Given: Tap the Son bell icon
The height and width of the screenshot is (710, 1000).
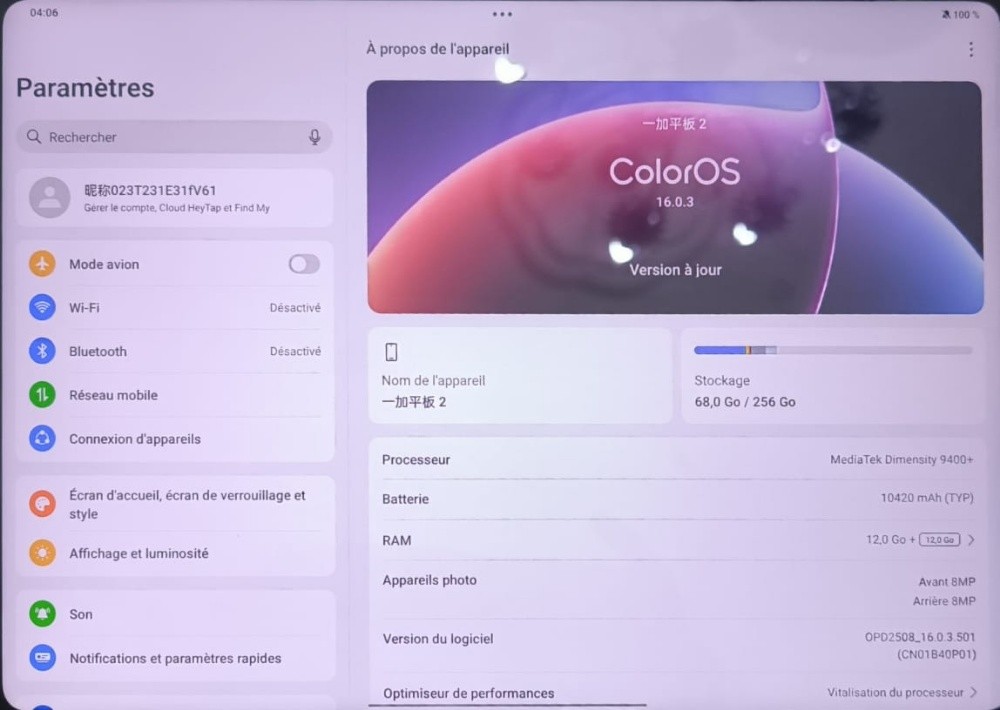Looking at the screenshot, I should tap(42, 614).
